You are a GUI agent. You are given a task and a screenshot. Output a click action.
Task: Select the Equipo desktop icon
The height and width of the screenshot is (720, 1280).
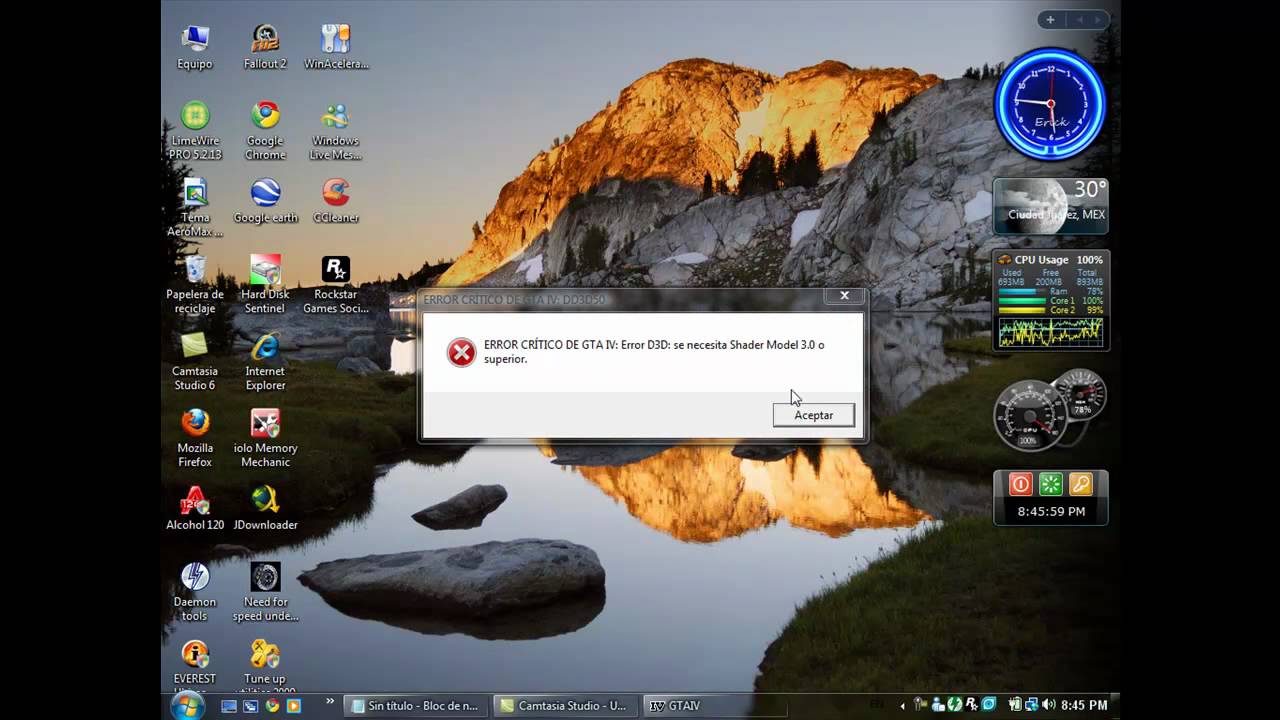195,47
